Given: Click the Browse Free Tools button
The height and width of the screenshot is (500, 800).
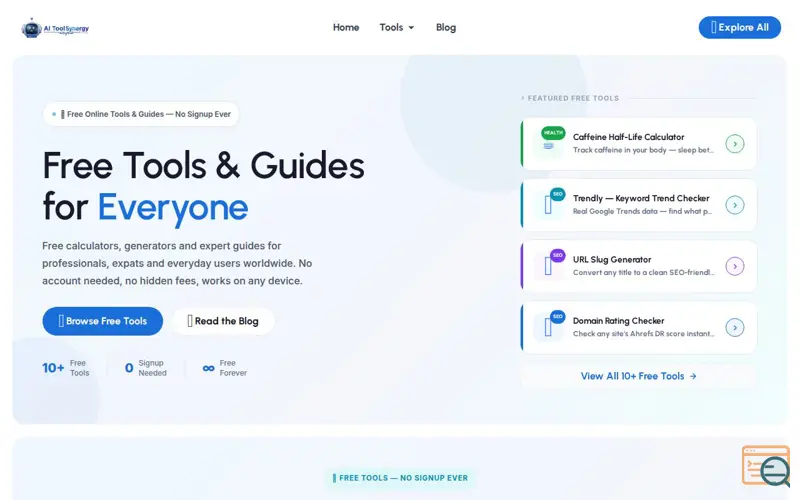Looking at the screenshot, I should [103, 321].
